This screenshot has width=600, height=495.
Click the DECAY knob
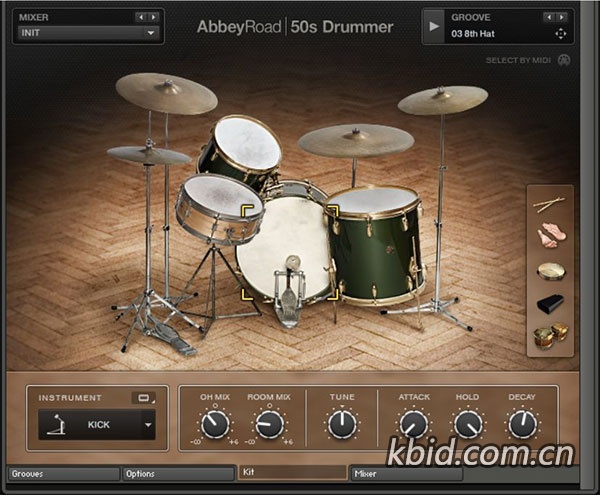pos(522,424)
